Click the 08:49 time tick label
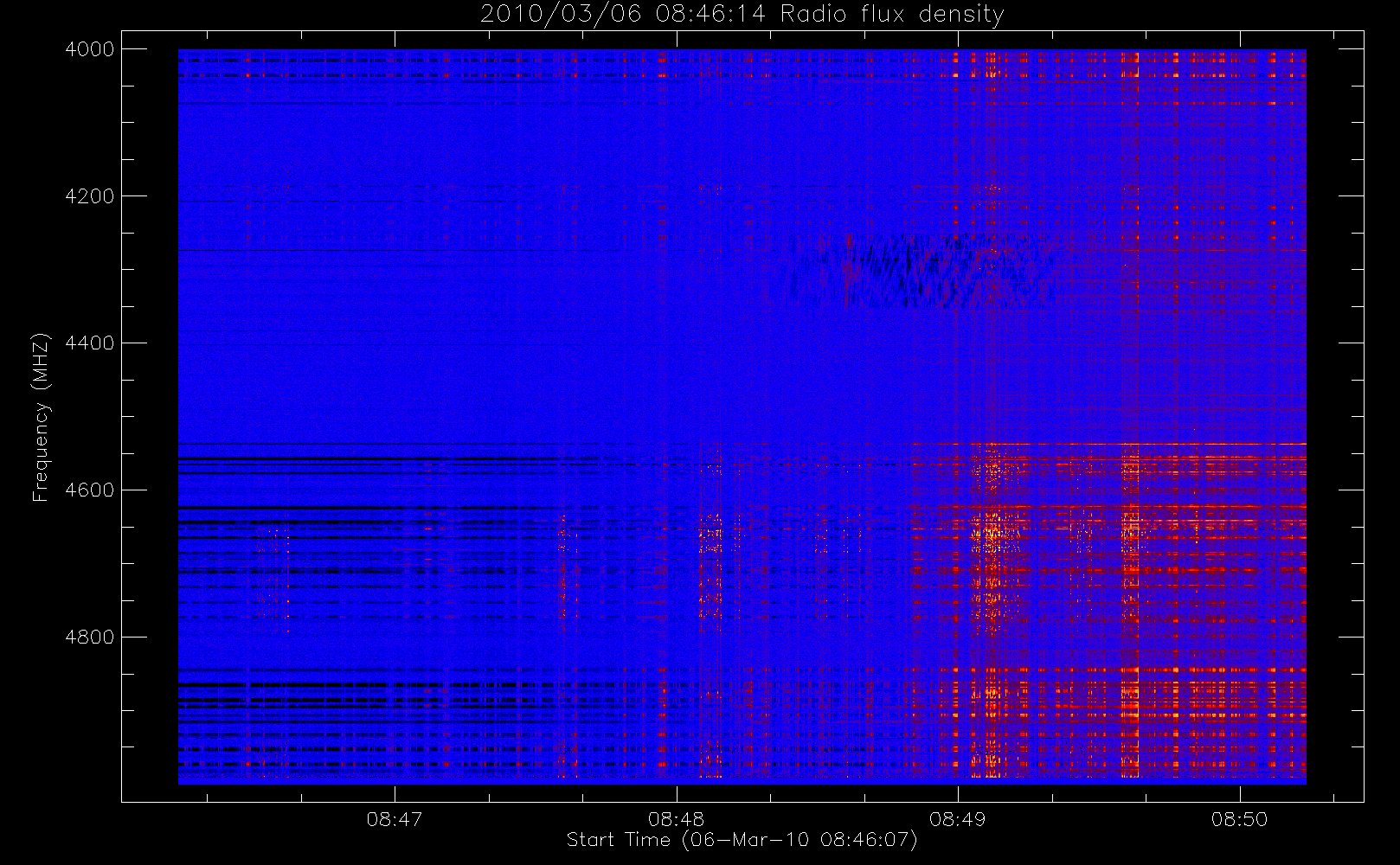The height and width of the screenshot is (865, 1400). (957, 819)
